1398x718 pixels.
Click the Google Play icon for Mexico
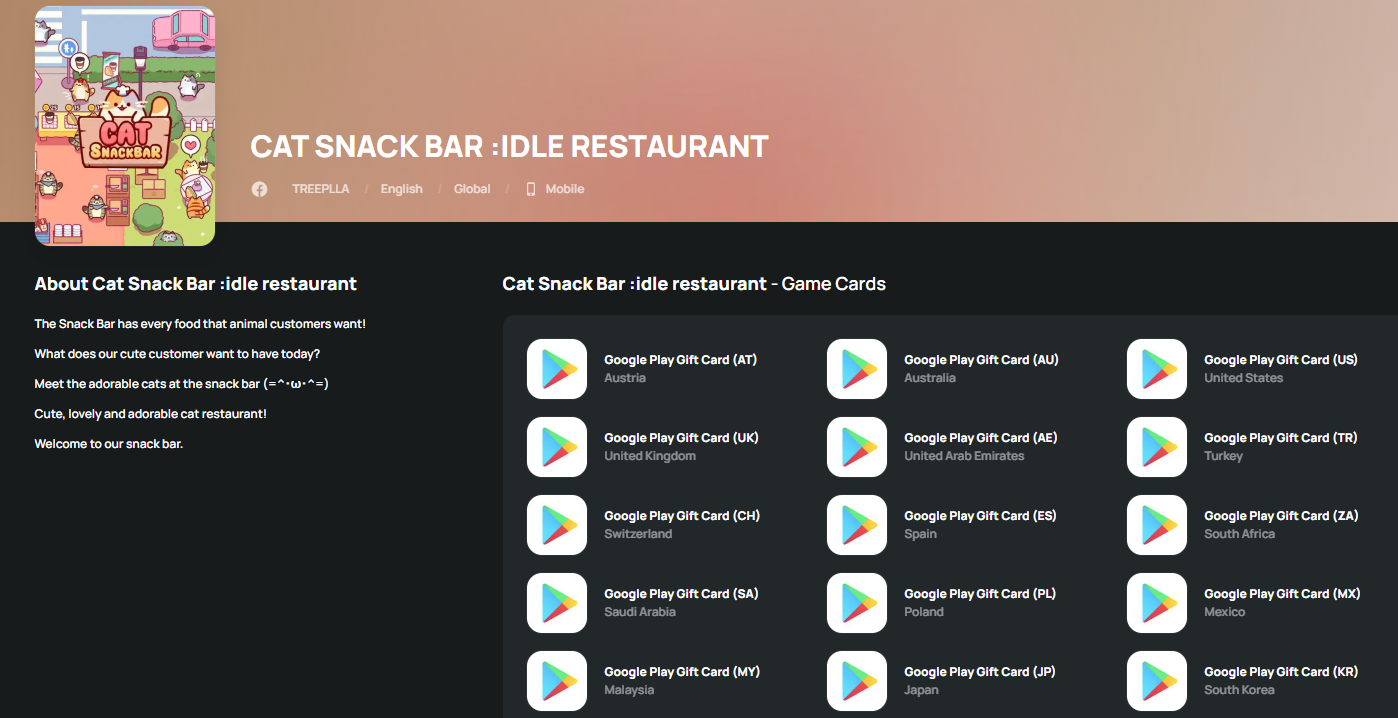click(1157, 603)
